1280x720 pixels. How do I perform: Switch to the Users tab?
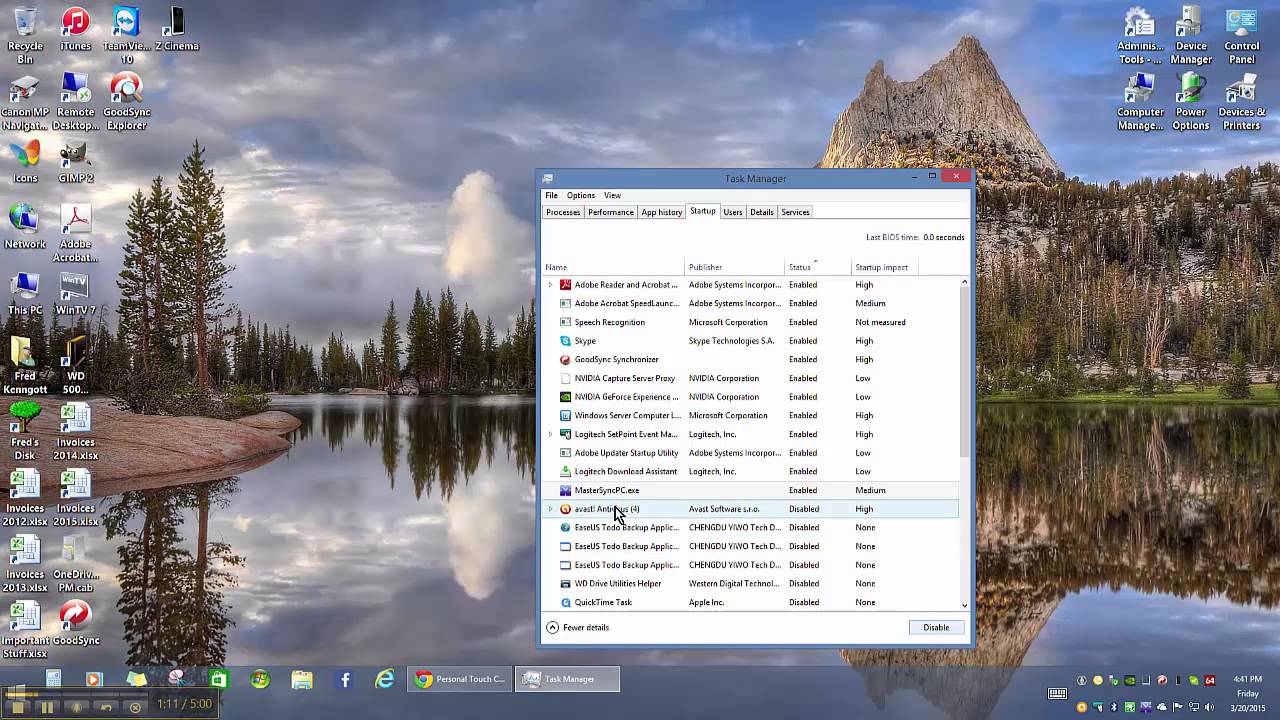point(733,212)
